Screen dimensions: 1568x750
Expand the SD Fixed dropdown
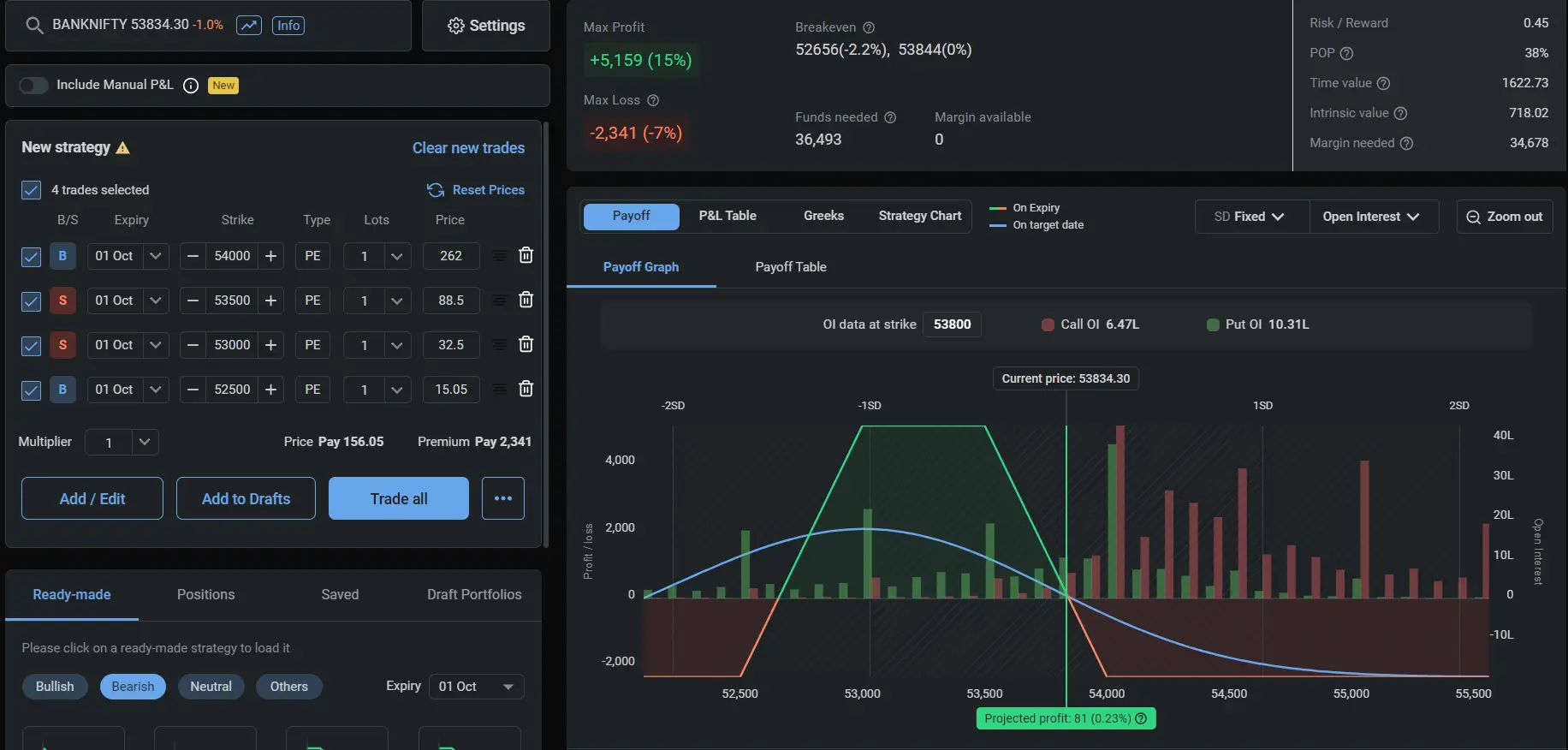[1251, 217]
